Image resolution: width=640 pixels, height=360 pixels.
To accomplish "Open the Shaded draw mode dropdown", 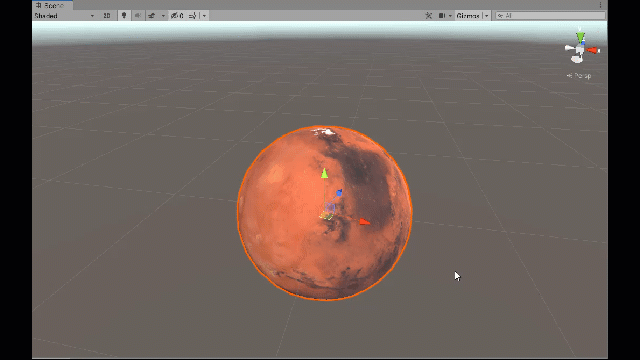I will click(64, 16).
